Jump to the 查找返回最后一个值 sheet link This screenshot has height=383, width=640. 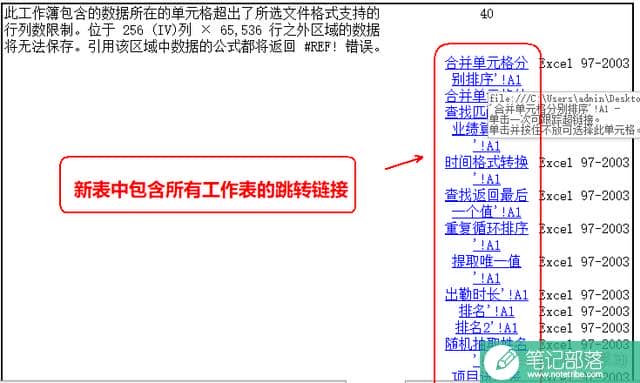486,203
